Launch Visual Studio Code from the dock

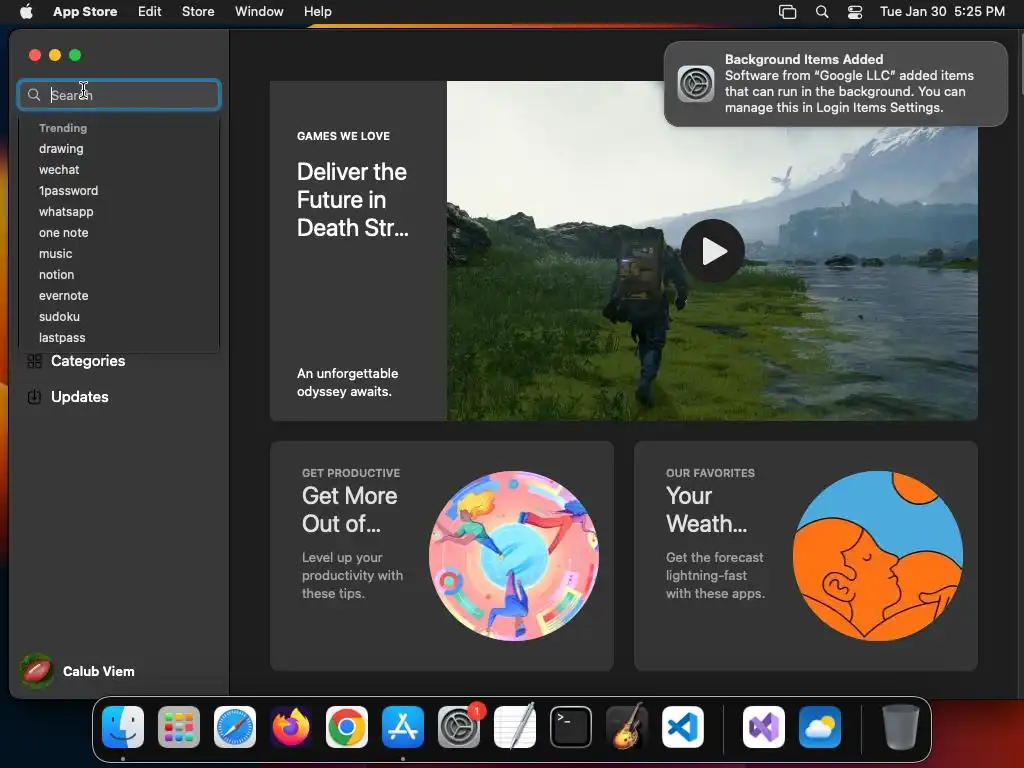pos(682,727)
